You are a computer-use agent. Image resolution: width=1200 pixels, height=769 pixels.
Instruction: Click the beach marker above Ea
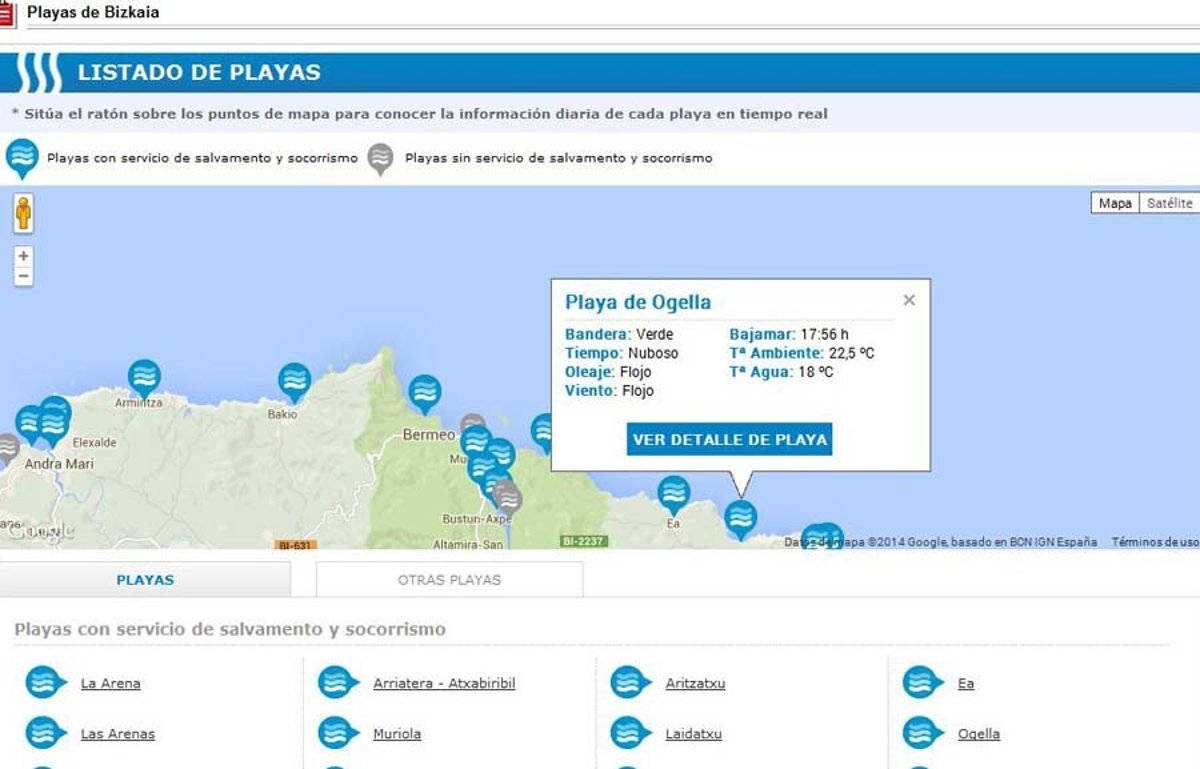click(673, 493)
